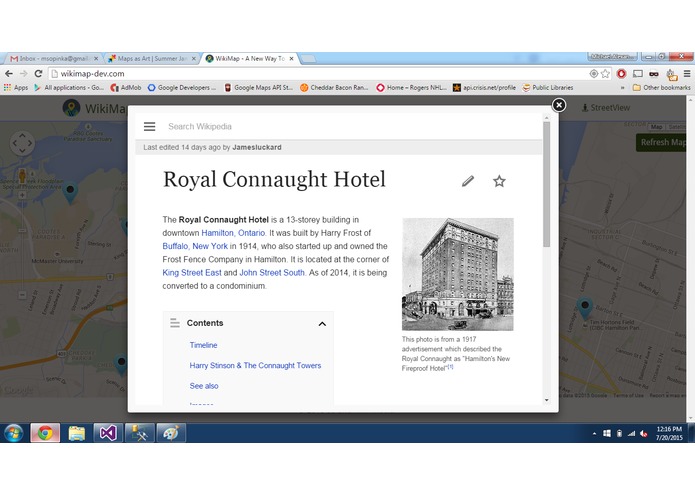Open the Chrome menu button

point(687,74)
